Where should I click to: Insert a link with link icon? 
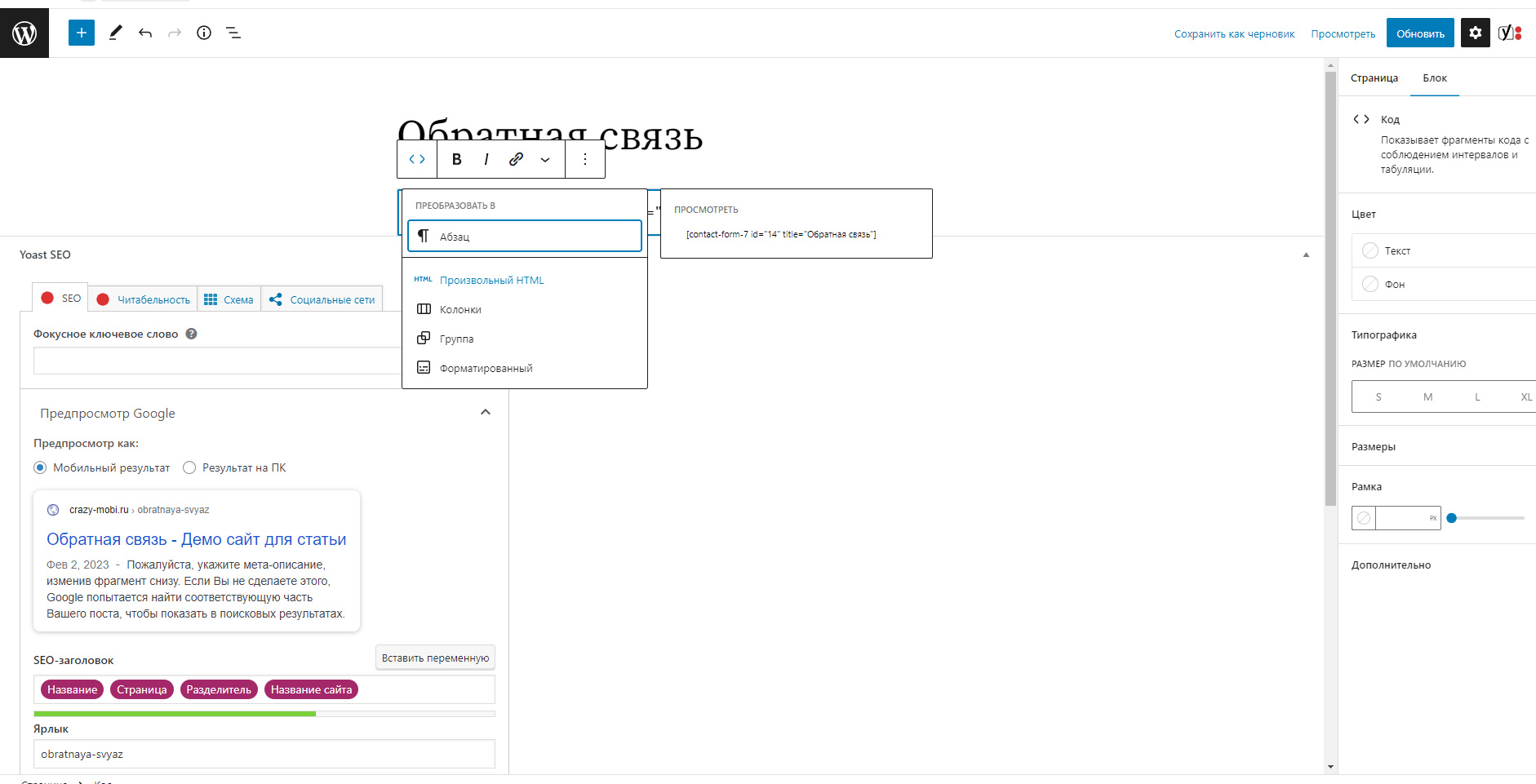coord(516,159)
